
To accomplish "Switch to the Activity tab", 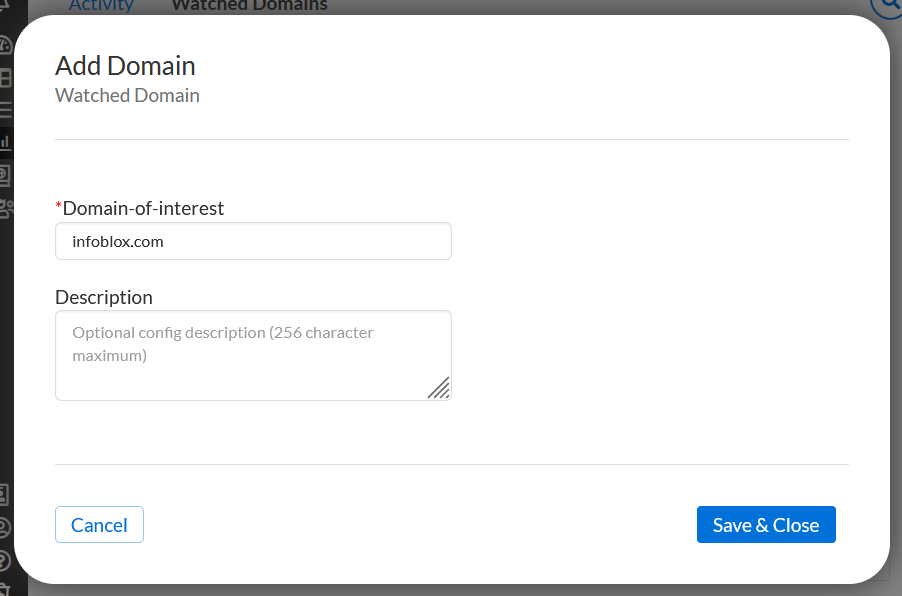I will click(101, 6).
